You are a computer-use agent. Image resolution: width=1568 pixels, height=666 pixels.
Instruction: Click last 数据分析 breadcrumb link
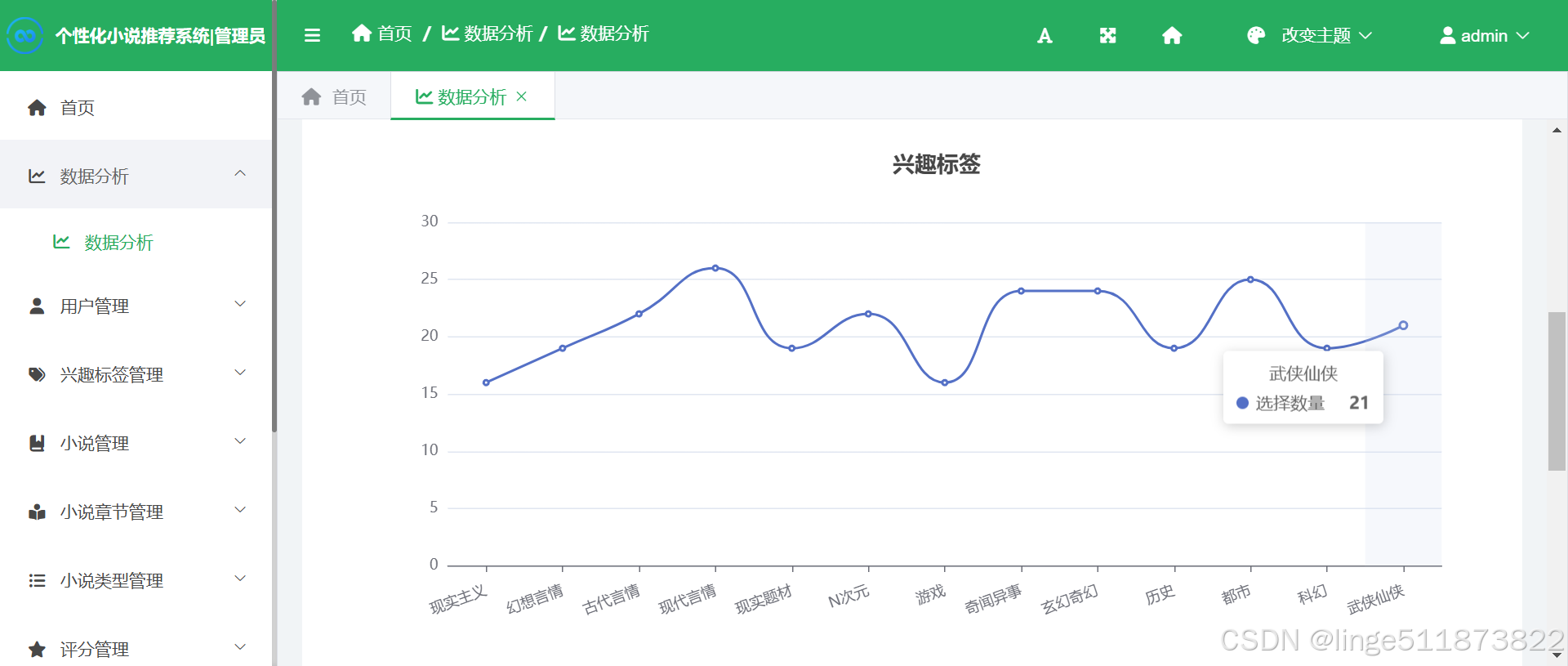point(614,34)
